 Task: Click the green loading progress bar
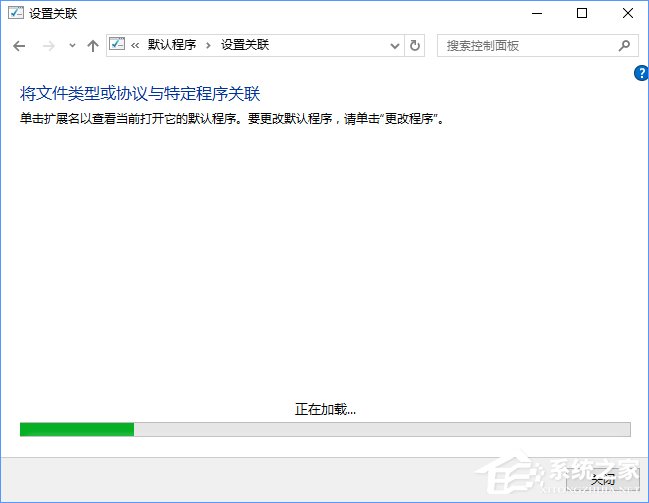pyautogui.click(x=325, y=429)
